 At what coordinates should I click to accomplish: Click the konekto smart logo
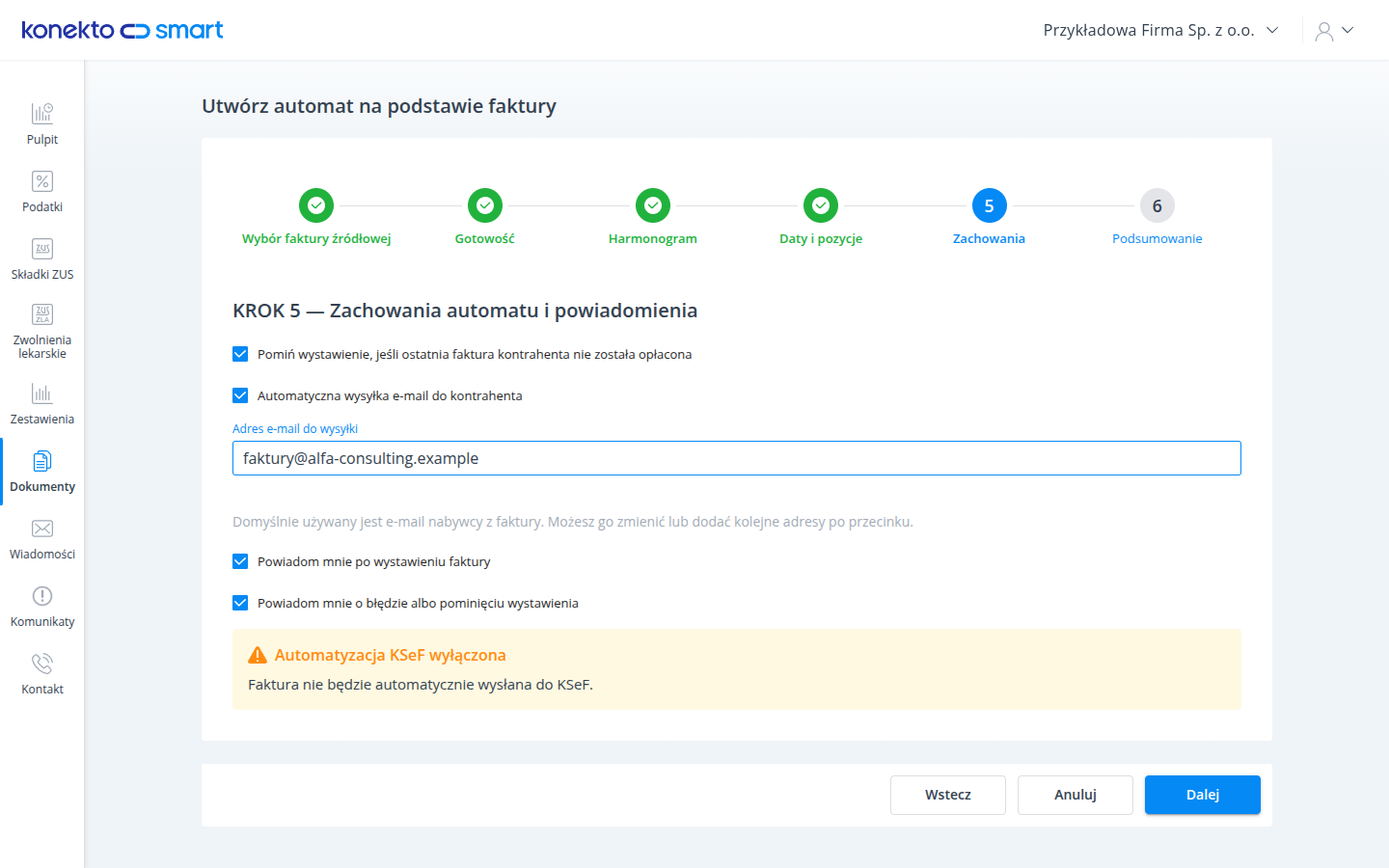123,30
